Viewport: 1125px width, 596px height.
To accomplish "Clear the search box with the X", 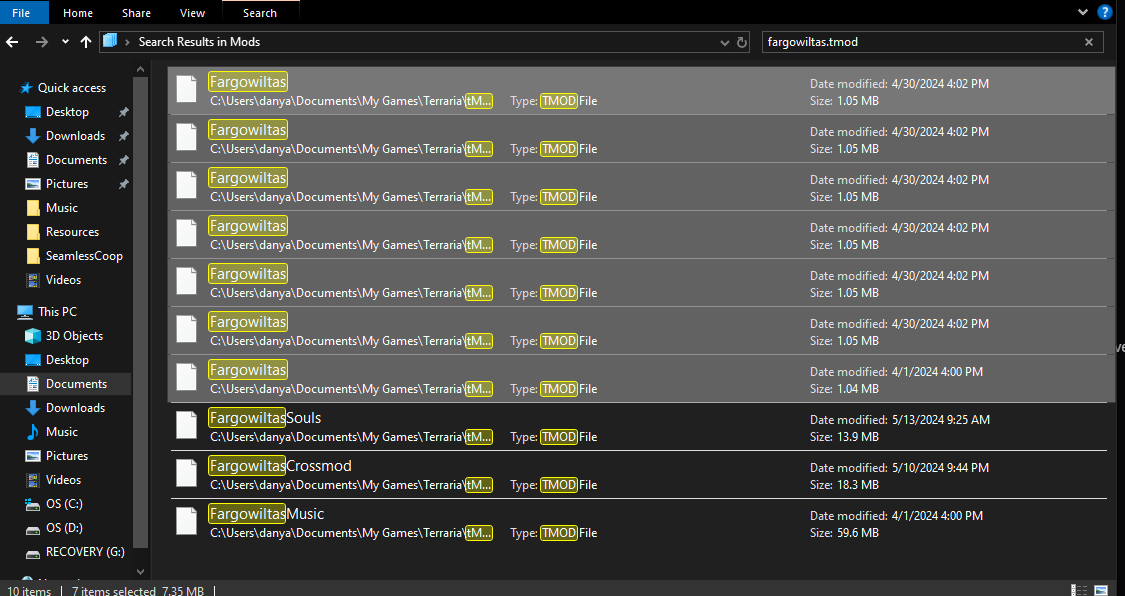I will (x=1088, y=42).
